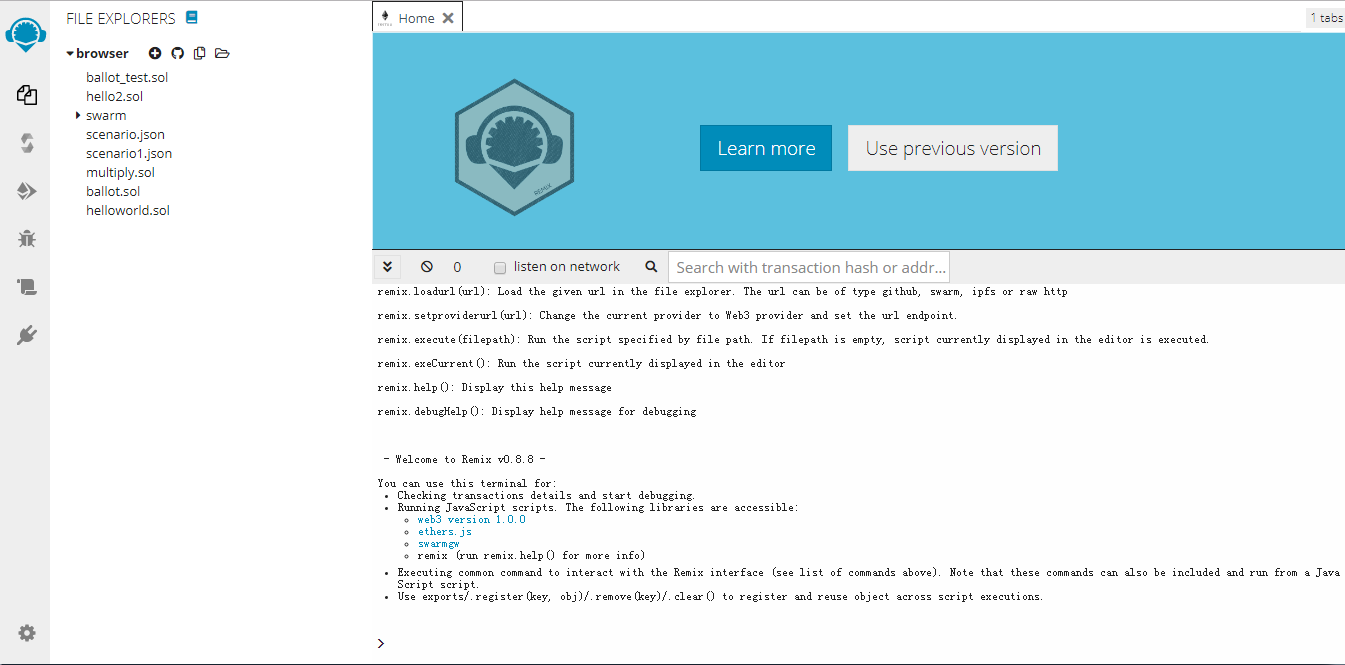
Task: Open the Plugin manager plug icon
Action: coord(27,335)
